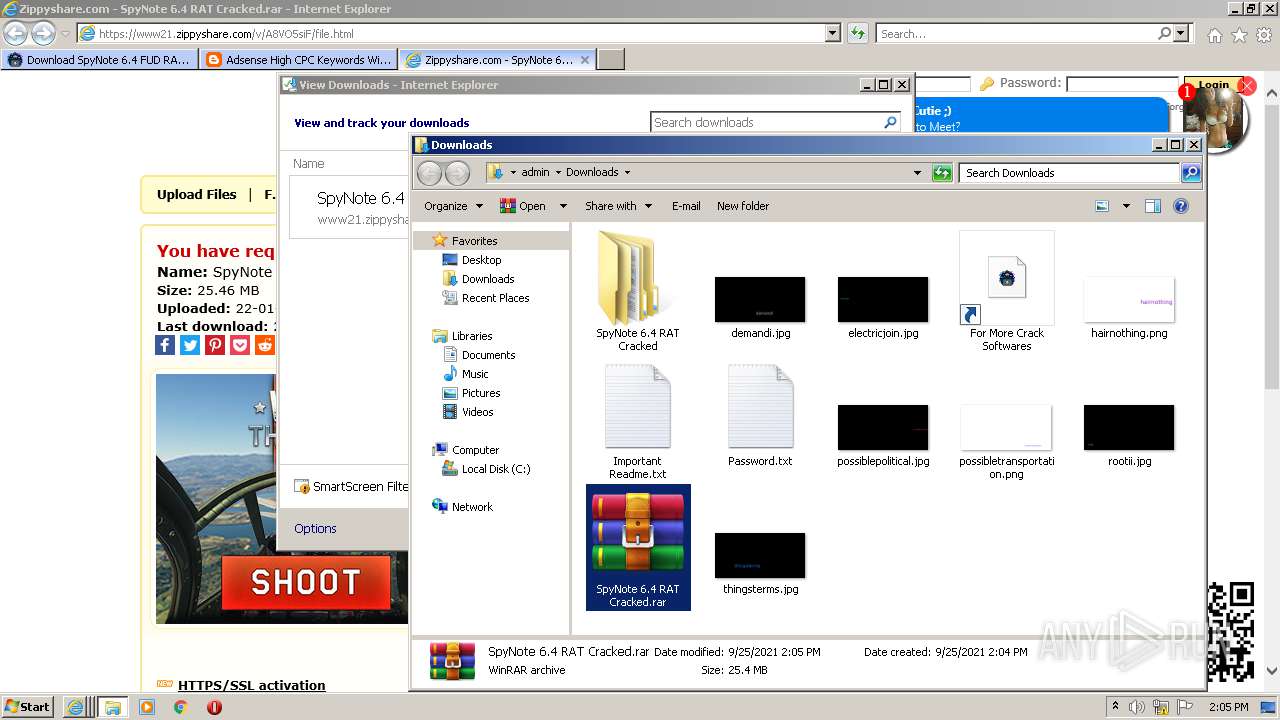Image resolution: width=1280 pixels, height=720 pixels.
Task: Select Important Readme.txt file
Action: click(637, 420)
